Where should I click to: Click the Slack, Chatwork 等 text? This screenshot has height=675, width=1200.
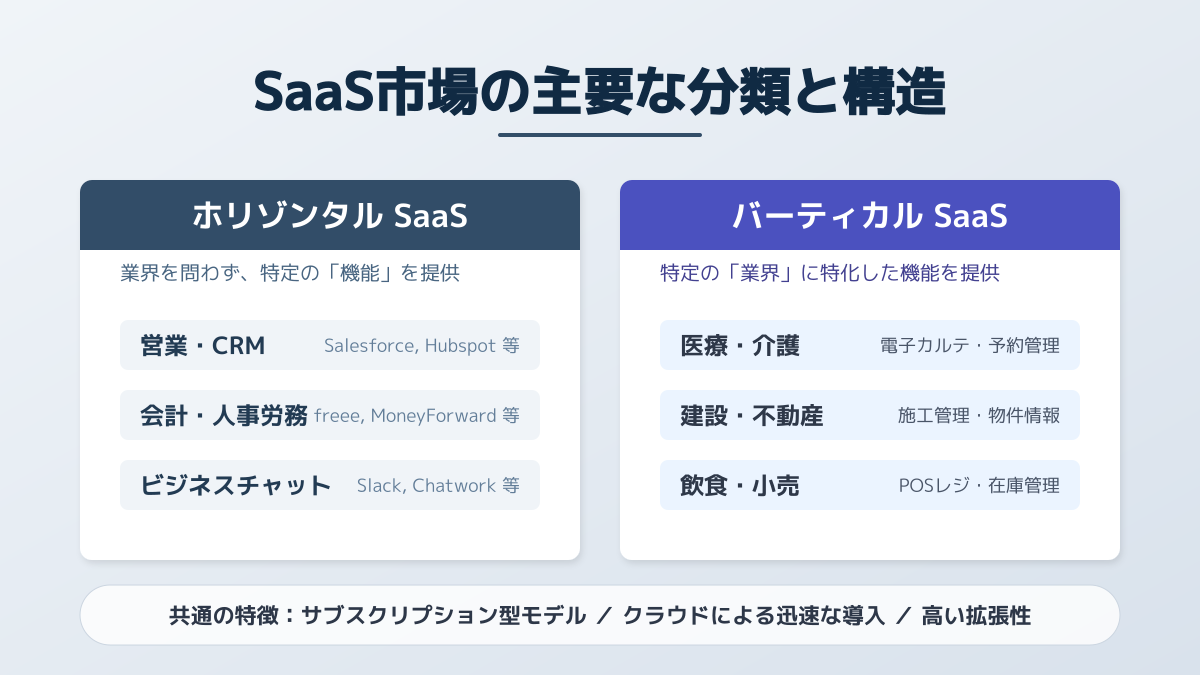point(438,486)
